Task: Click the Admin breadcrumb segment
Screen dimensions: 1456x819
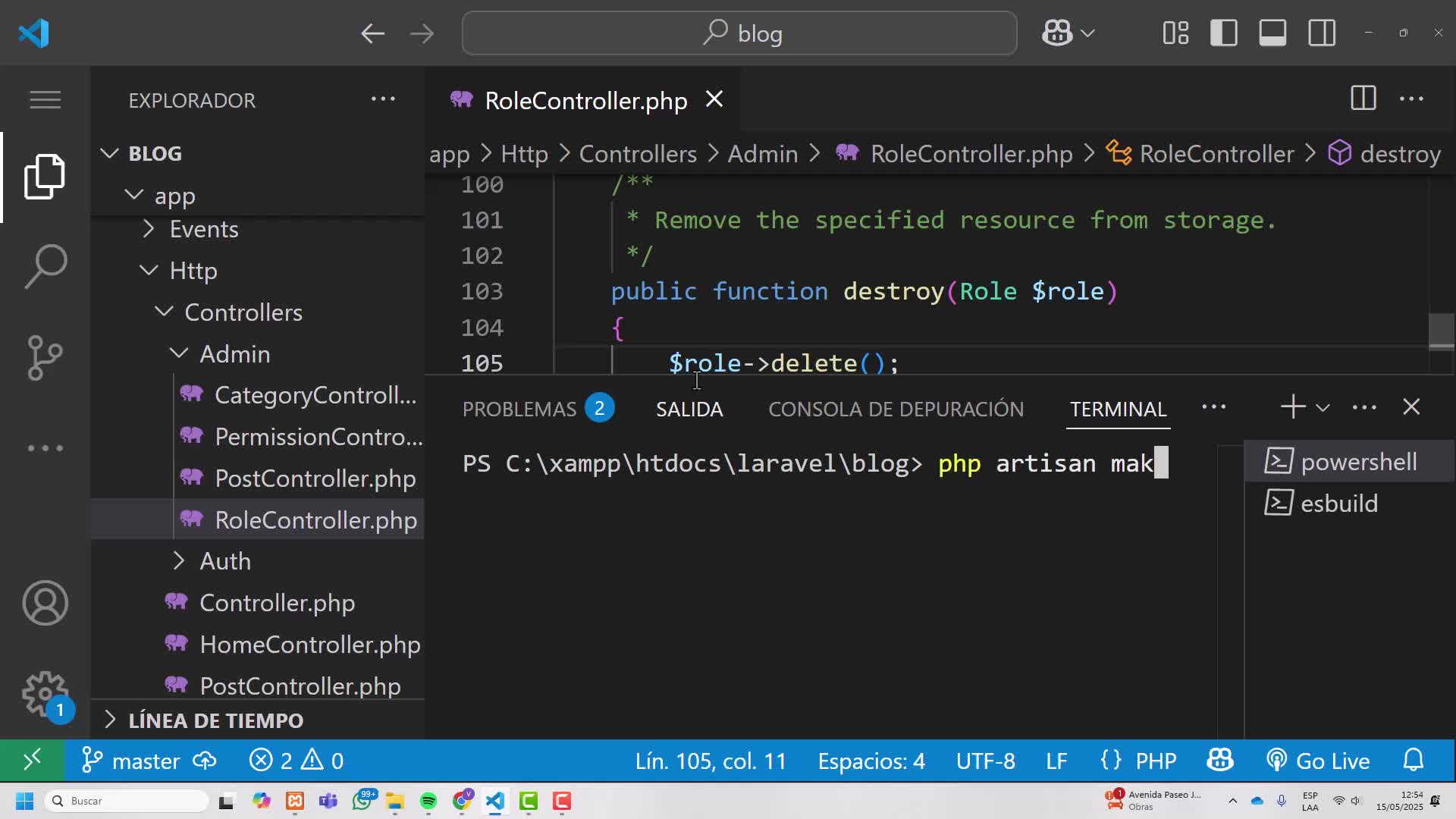Action: 763,154
